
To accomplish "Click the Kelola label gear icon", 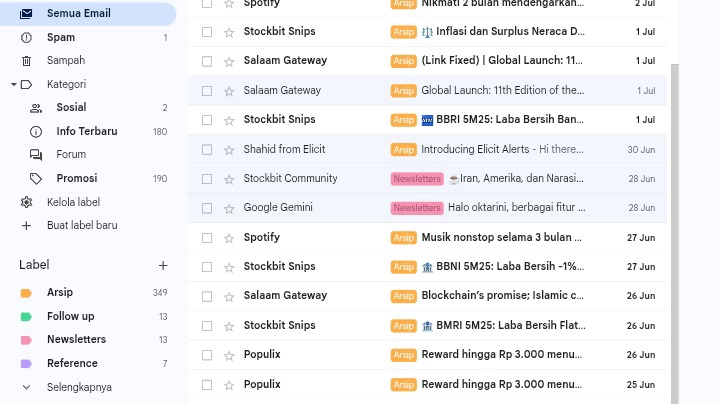I will pyautogui.click(x=27, y=202).
